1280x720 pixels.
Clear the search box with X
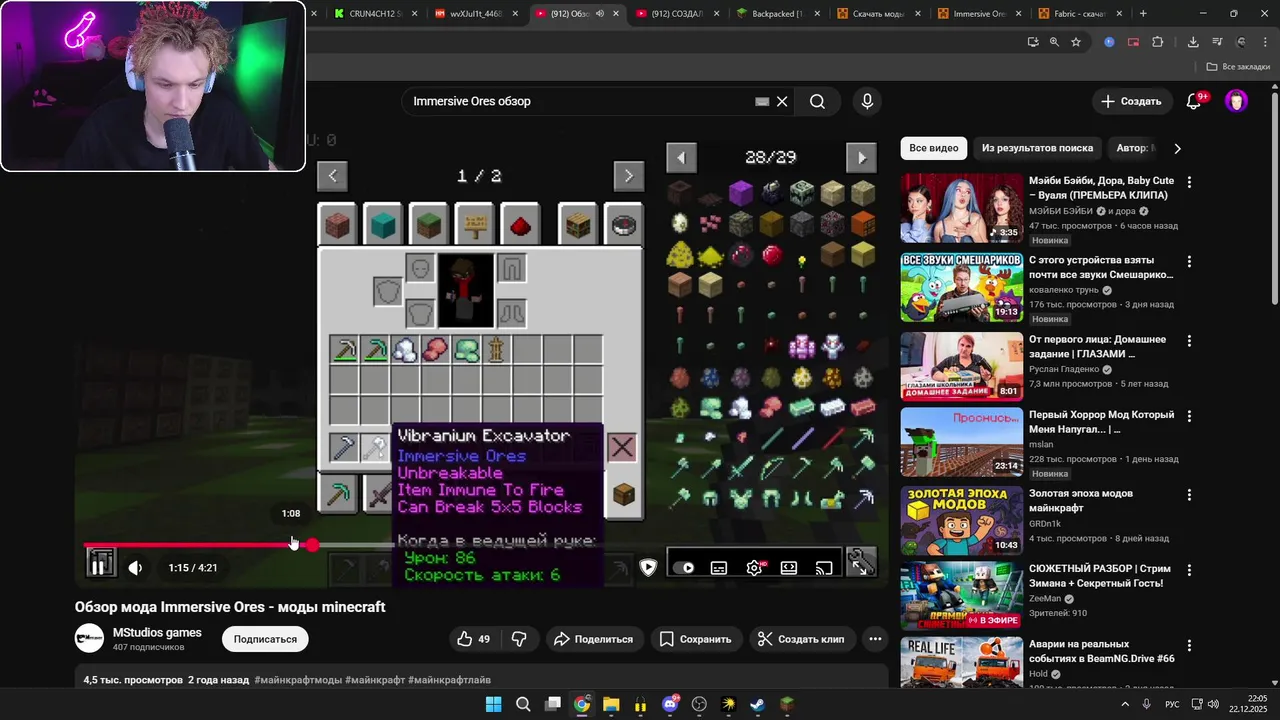(782, 101)
